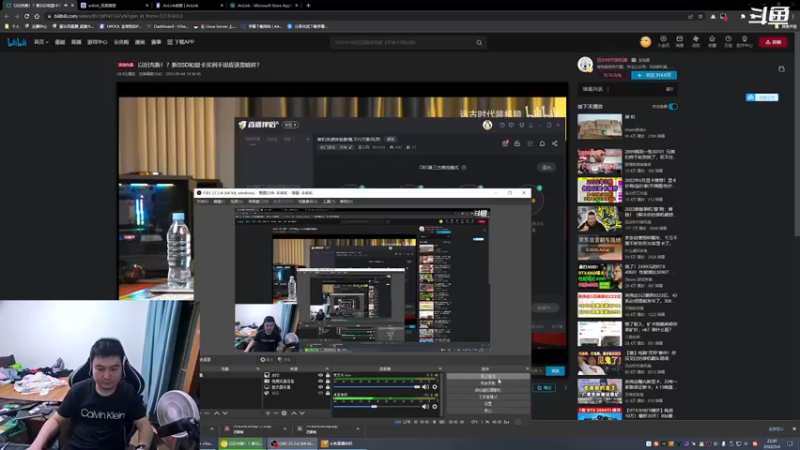This screenshot has width=800, height=450.
Task: Remove source with OBS minus icon
Action: point(276,413)
